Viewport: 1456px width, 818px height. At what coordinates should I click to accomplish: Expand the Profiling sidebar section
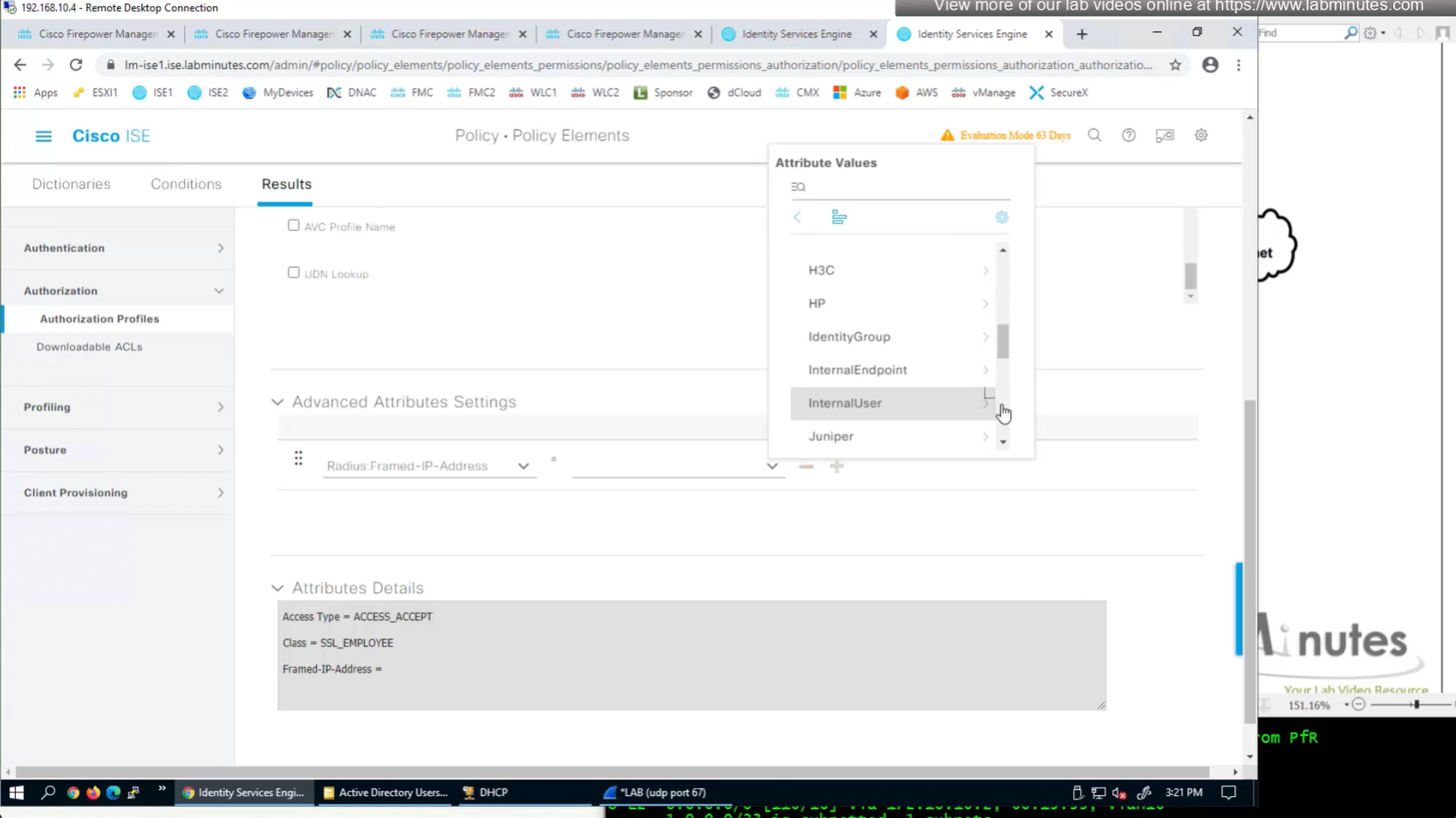coord(122,407)
